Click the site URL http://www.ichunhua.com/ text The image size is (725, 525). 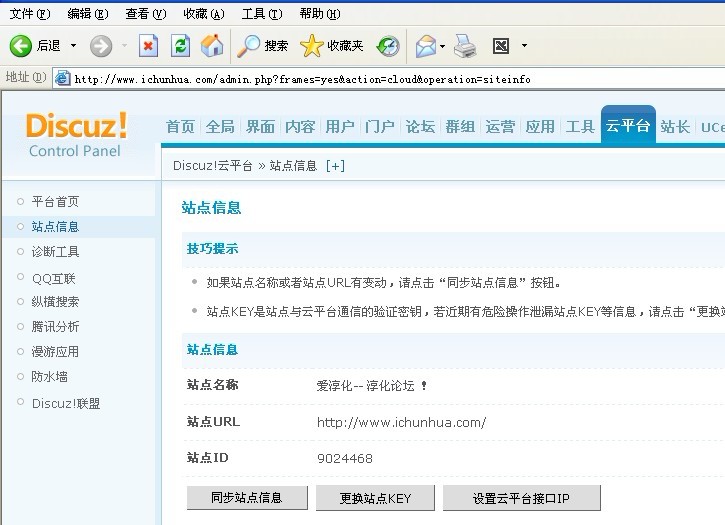point(401,422)
